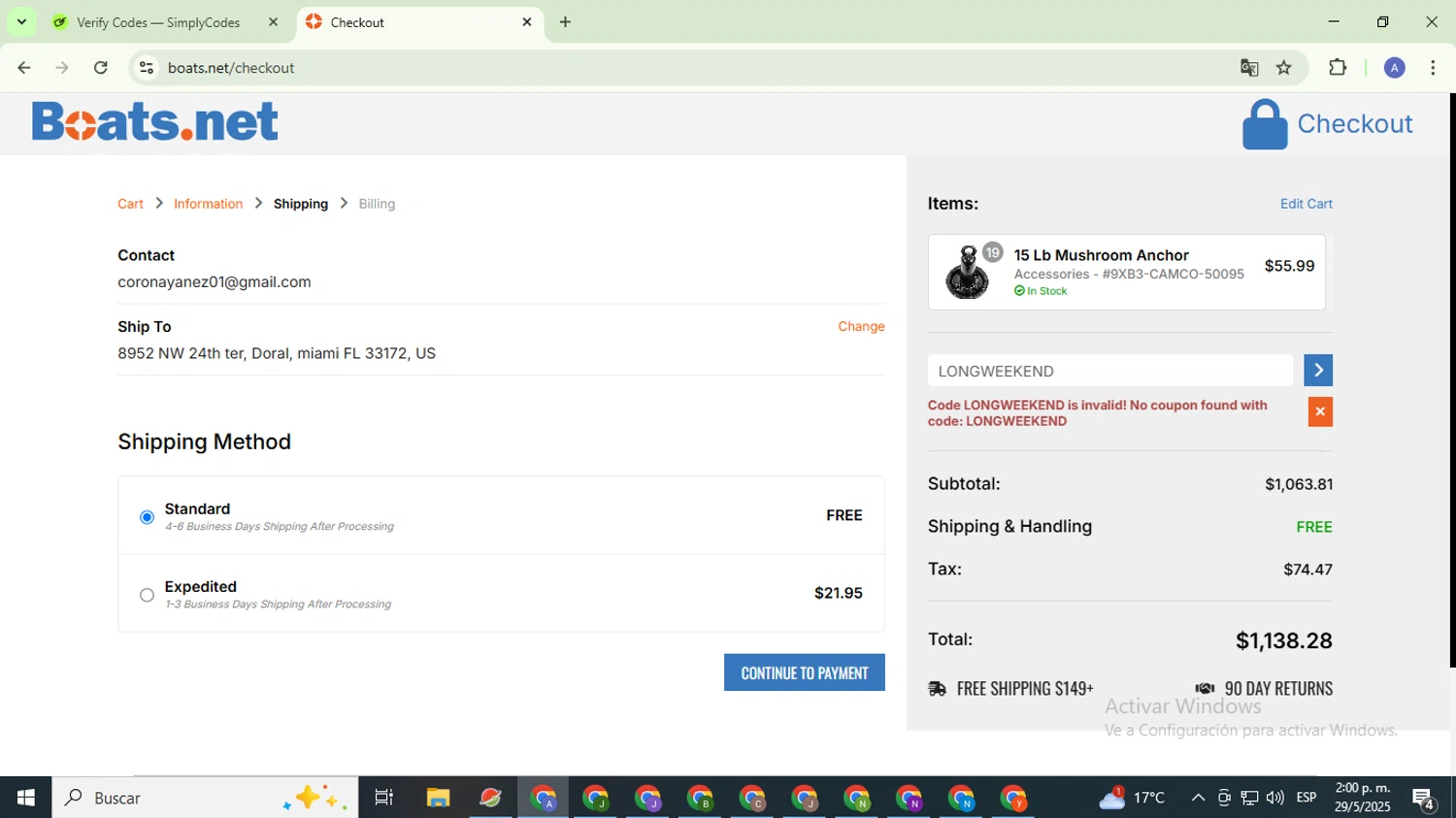Go to the Cart breadcrumb

click(x=130, y=204)
